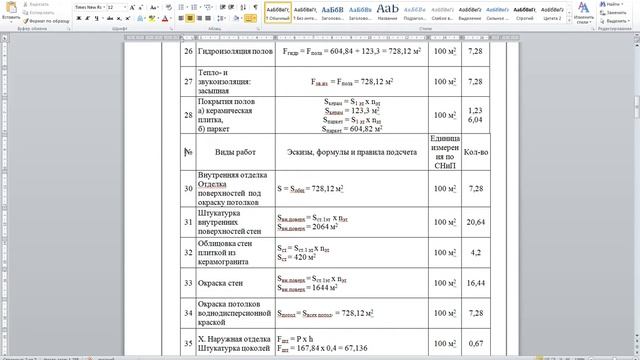Viewport: 640px width, 360px height.
Task: Click the quantity value '0,67'
Action: pos(476,343)
